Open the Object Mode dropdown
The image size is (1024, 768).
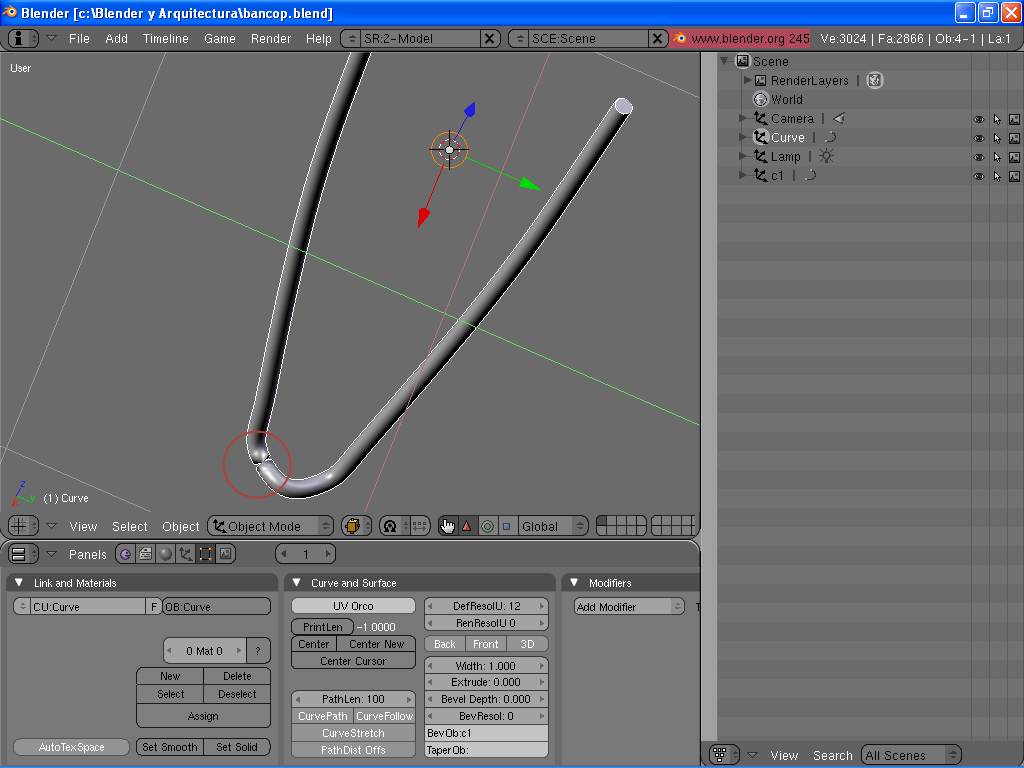pyautogui.click(x=271, y=526)
